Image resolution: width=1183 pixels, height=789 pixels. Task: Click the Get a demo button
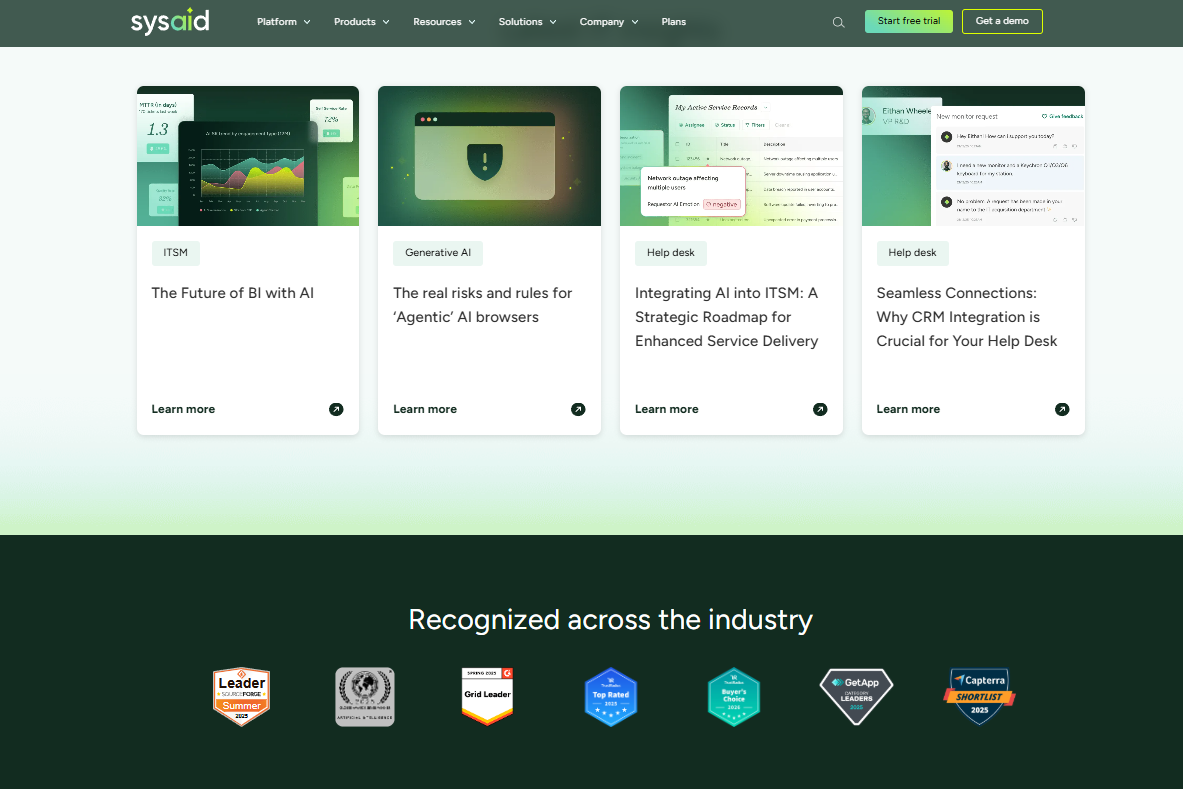(x=1002, y=20)
